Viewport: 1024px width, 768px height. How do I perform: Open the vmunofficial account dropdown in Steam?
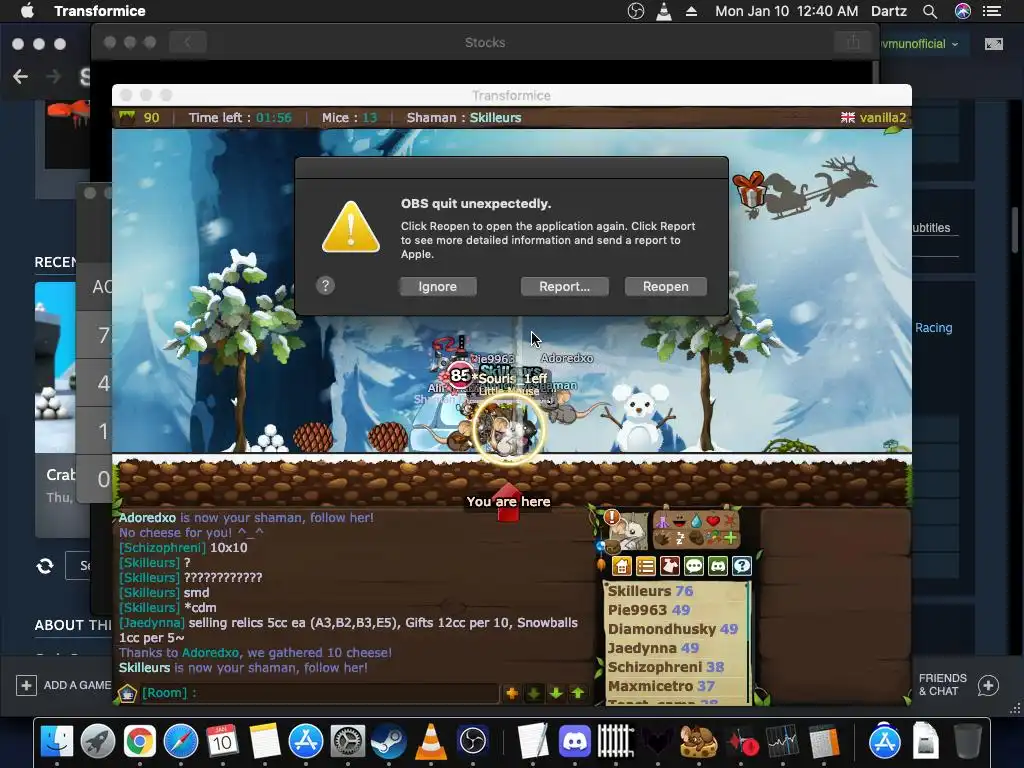[920, 44]
